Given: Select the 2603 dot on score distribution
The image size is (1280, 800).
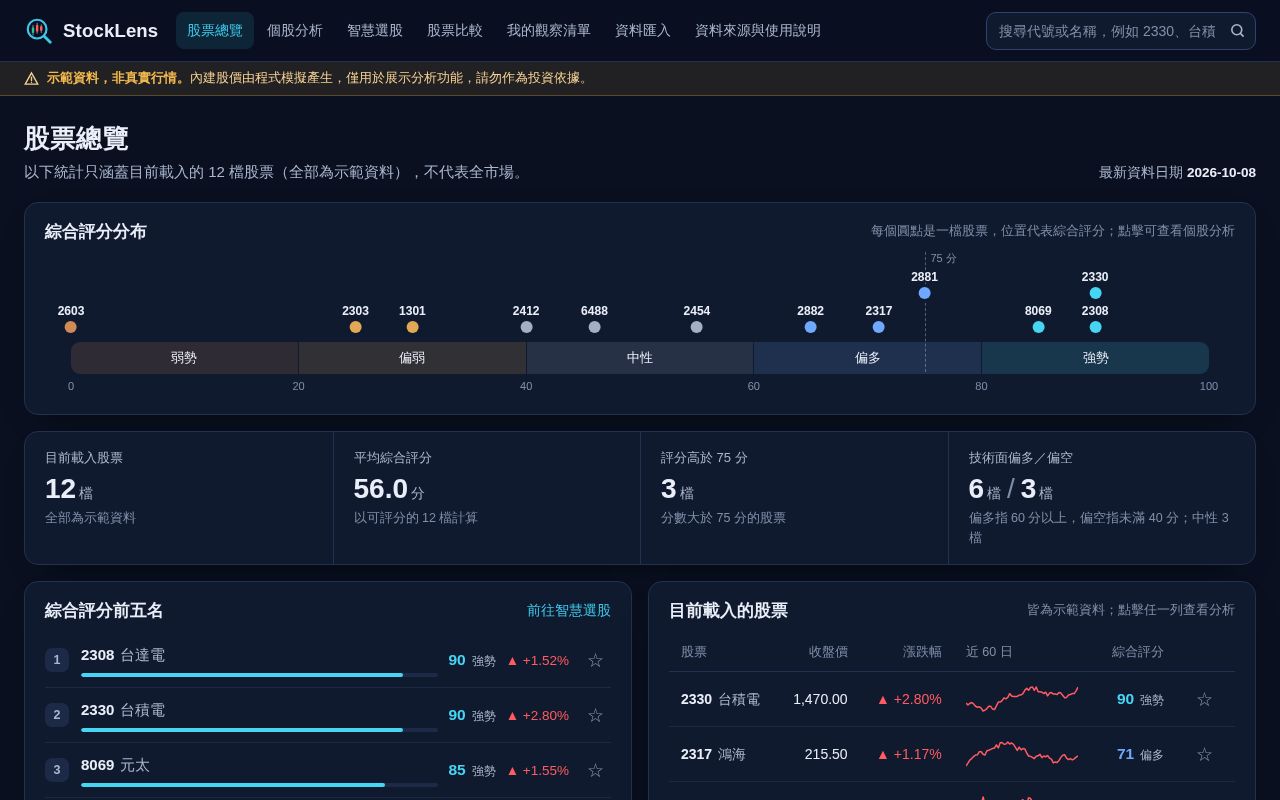Looking at the screenshot, I should point(71,327).
